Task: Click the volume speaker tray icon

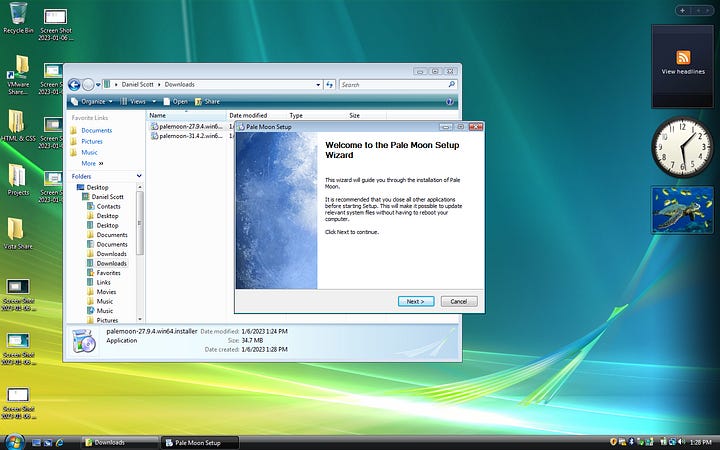Action: pyautogui.click(x=681, y=442)
